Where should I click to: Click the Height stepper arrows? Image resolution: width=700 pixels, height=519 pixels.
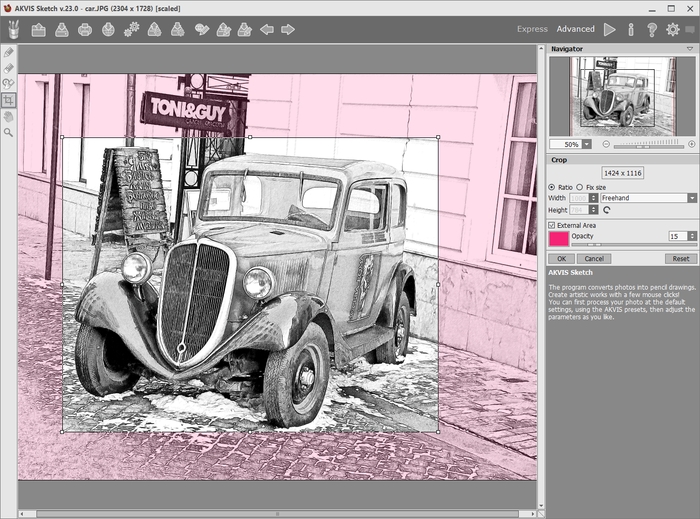pyautogui.click(x=593, y=210)
